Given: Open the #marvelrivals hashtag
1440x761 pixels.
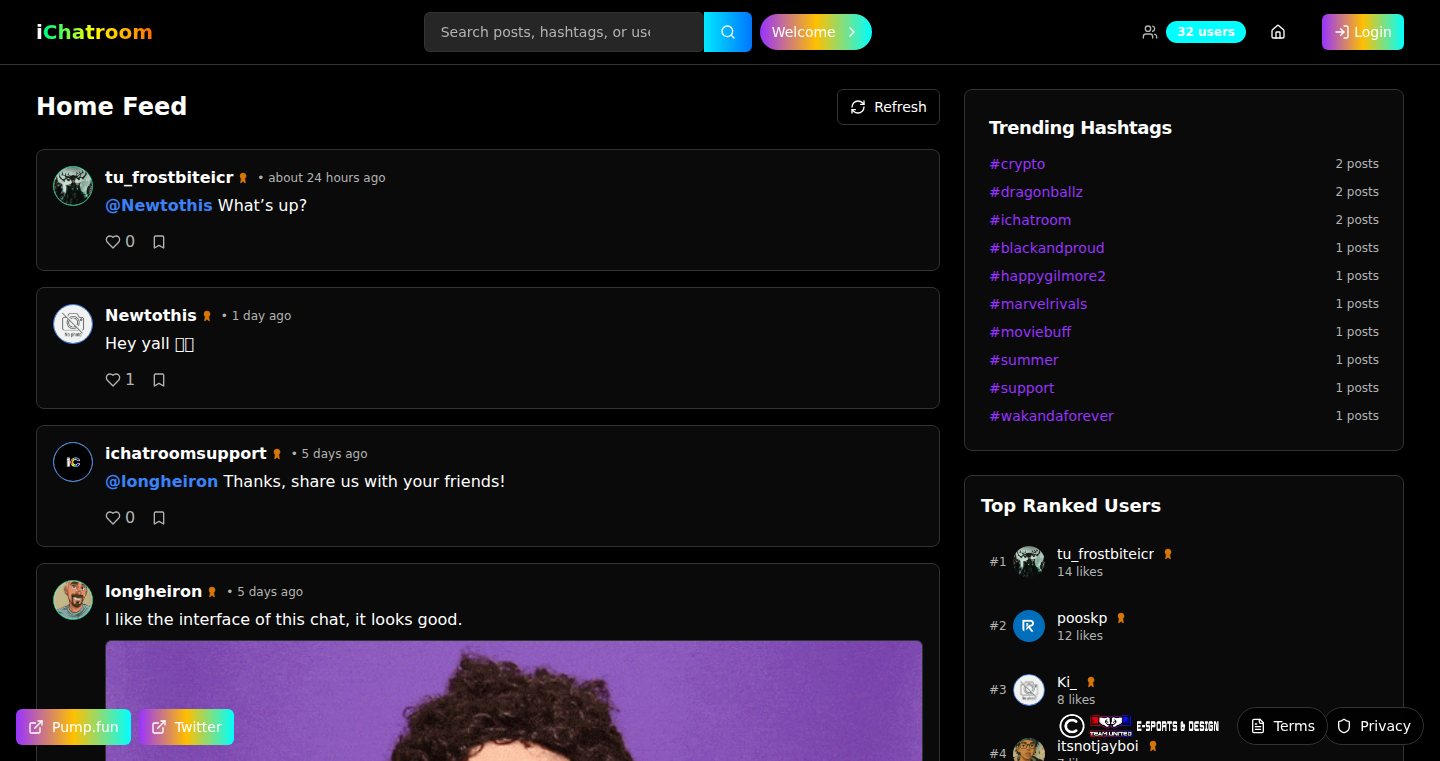Looking at the screenshot, I should coord(1038,304).
